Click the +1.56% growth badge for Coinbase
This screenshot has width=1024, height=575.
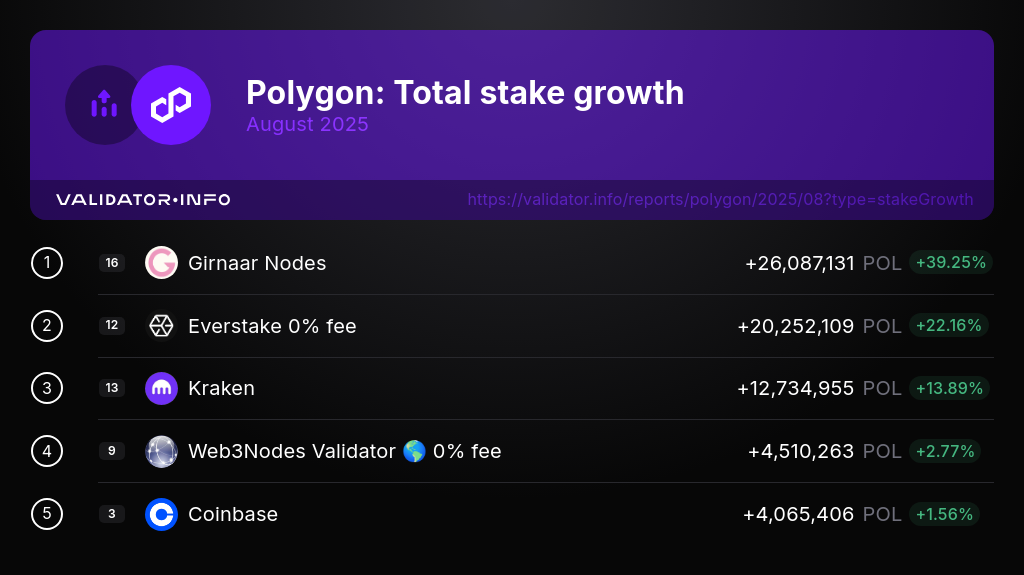[944, 514]
